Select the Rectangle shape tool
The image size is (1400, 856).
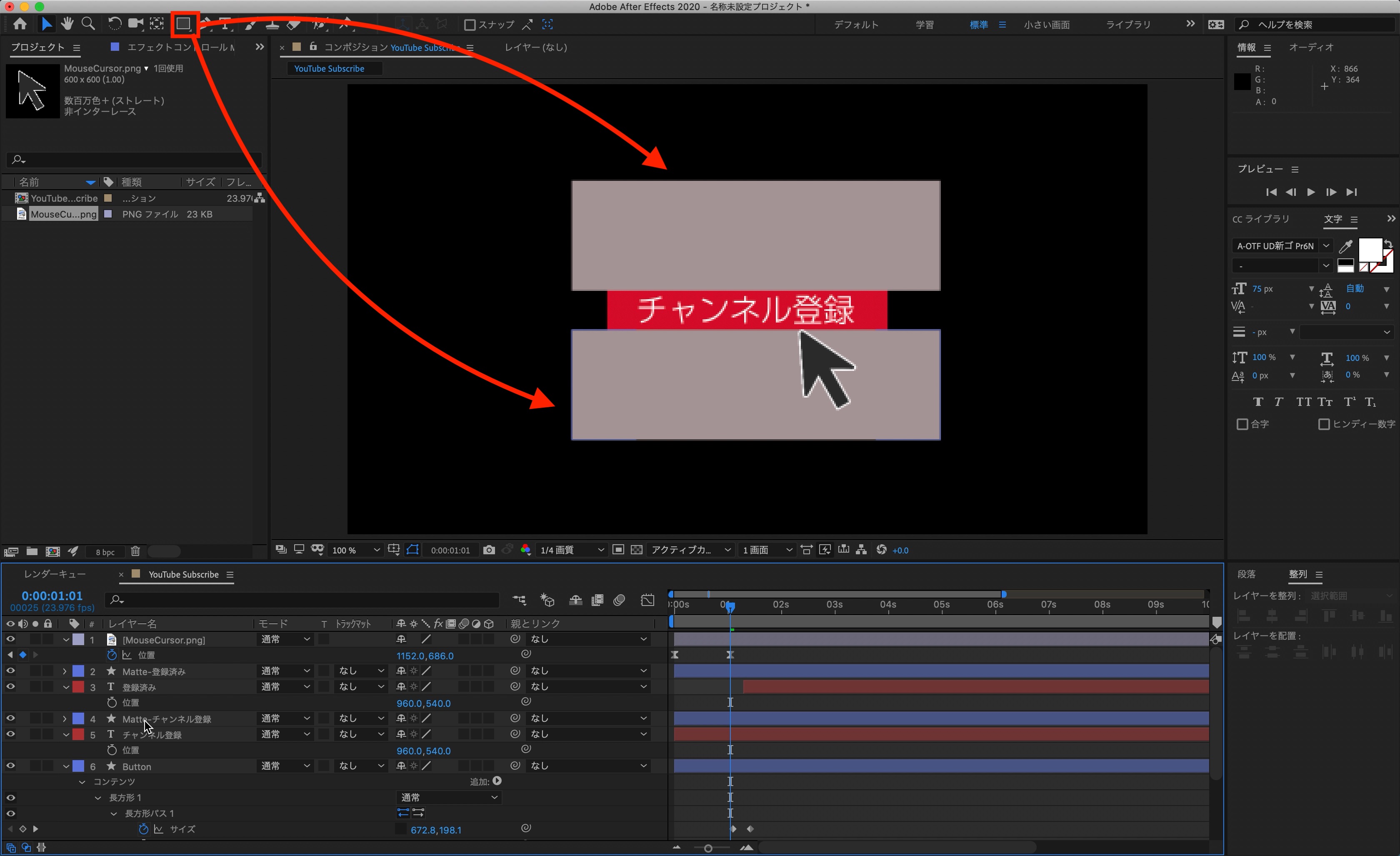183,24
